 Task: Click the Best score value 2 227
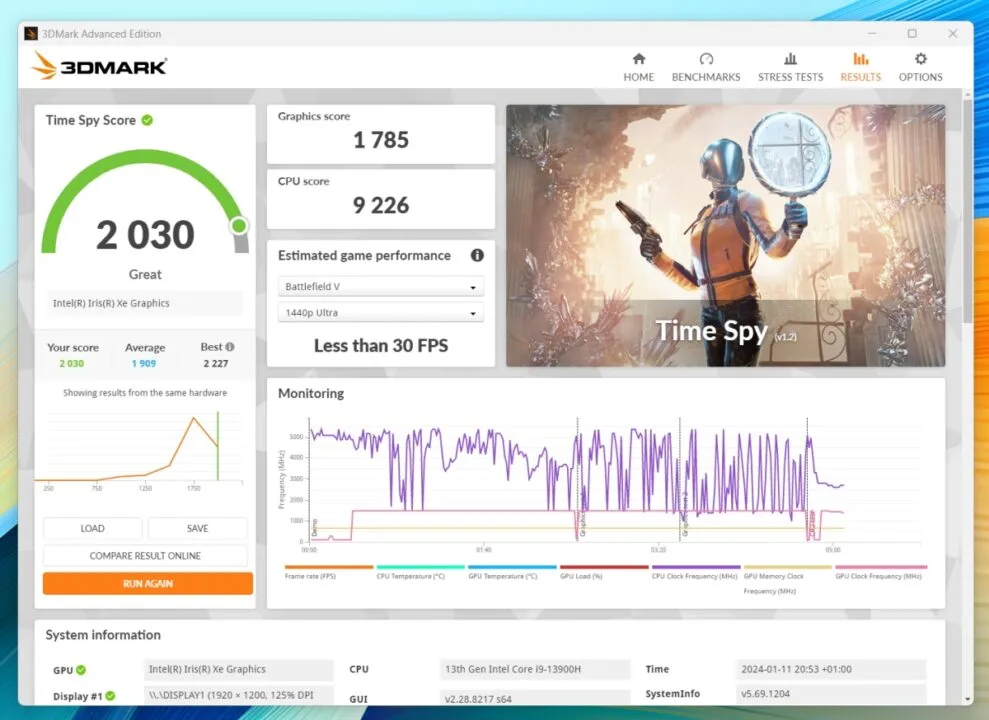[216, 363]
